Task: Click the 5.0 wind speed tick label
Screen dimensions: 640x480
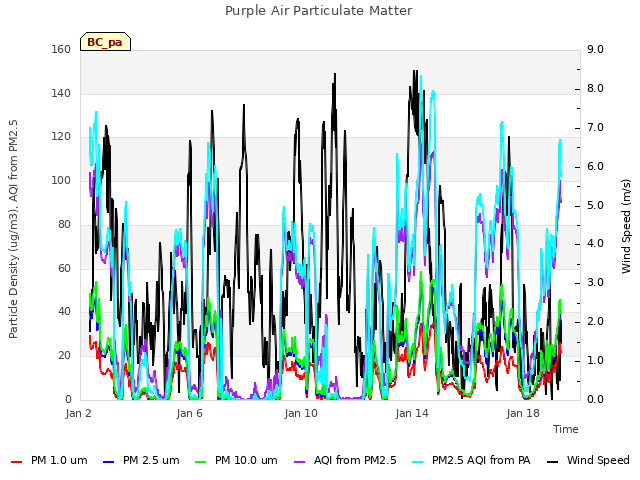Action: coord(595,205)
